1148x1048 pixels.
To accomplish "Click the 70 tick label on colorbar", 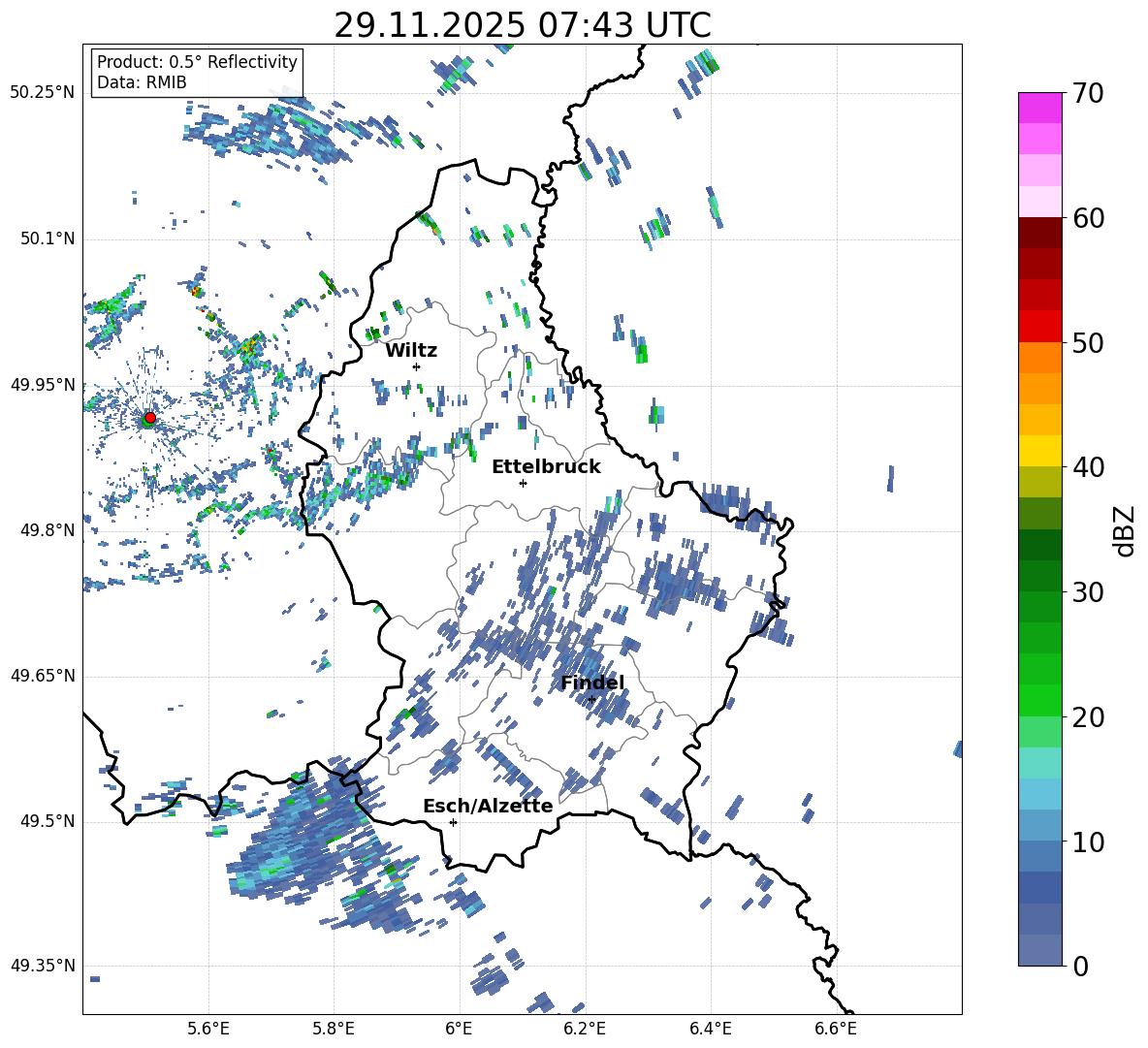I will click(1090, 93).
